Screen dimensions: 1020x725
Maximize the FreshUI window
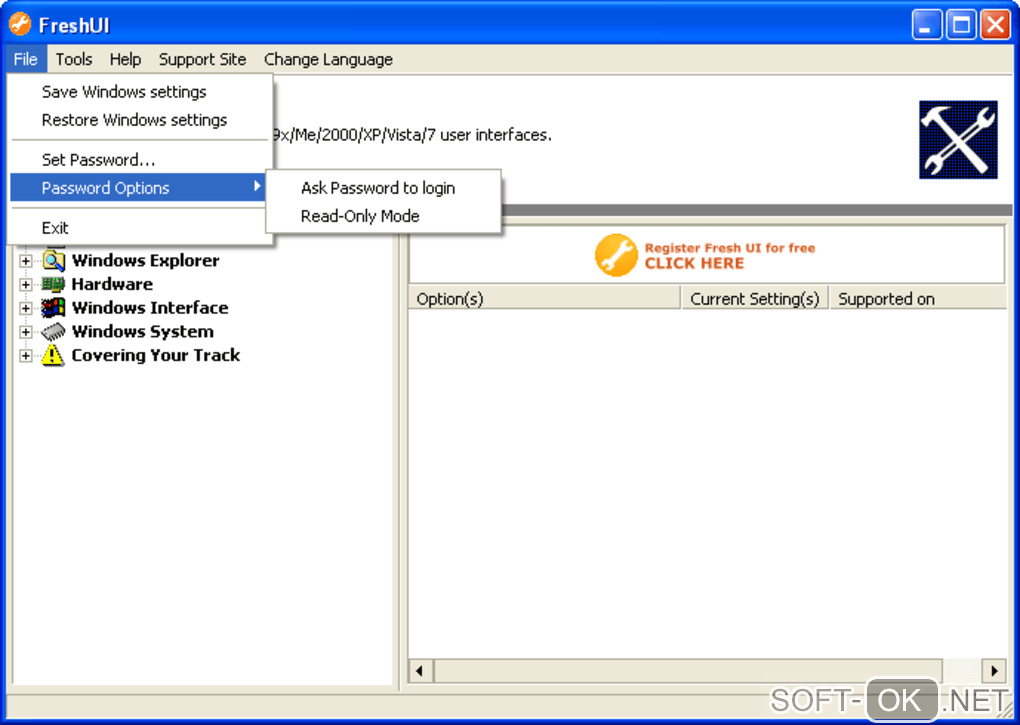pyautogui.click(x=961, y=25)
